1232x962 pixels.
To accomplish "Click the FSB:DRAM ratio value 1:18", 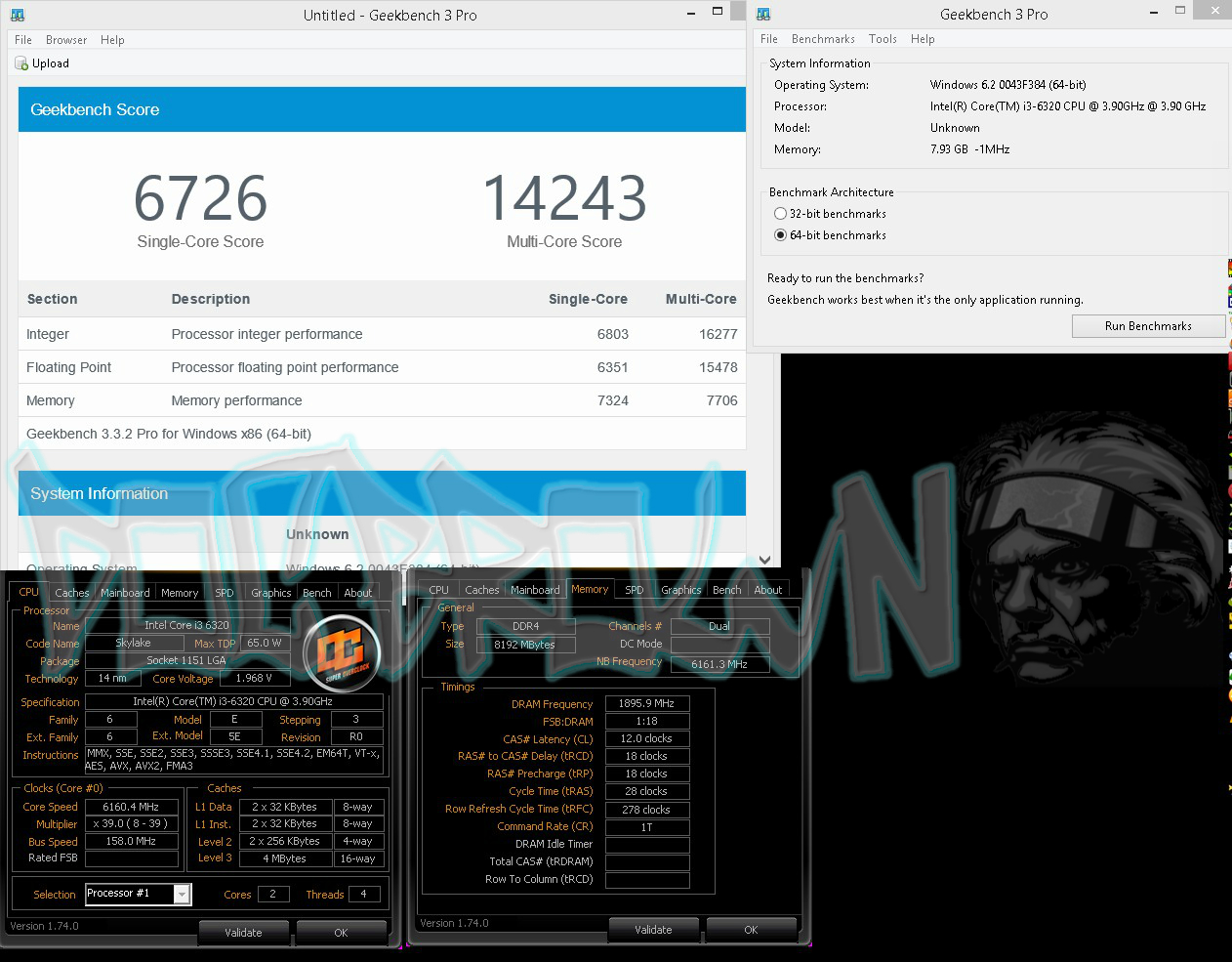I will 647,721.
